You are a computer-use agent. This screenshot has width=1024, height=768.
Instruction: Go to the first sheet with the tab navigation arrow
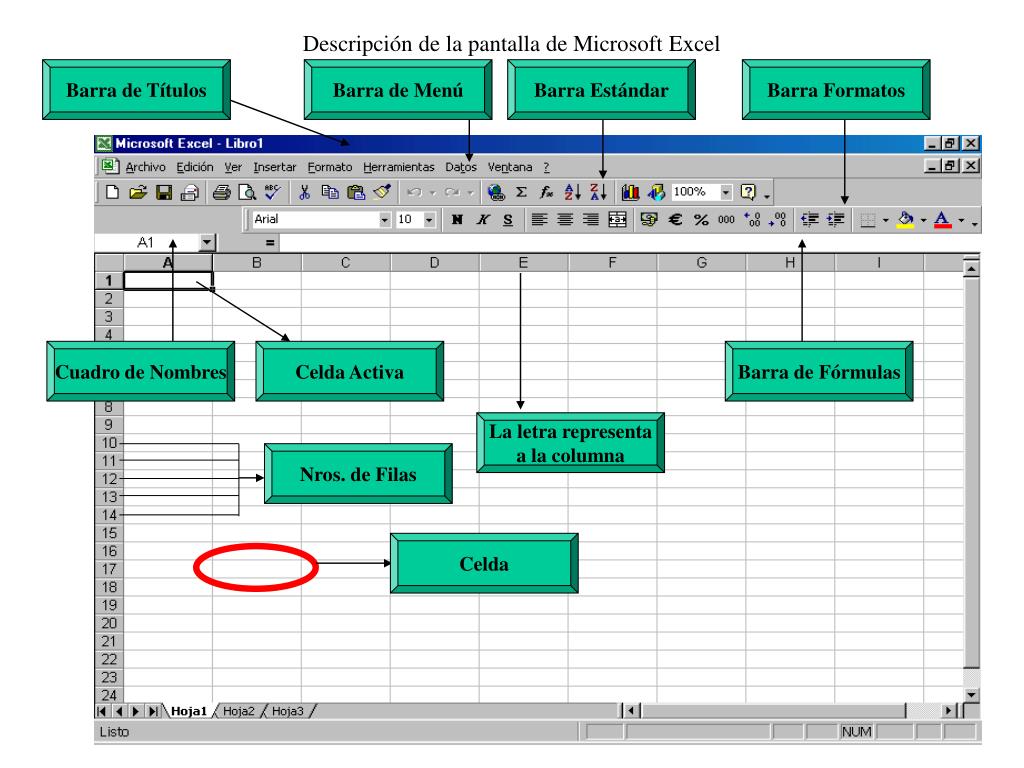102,711
